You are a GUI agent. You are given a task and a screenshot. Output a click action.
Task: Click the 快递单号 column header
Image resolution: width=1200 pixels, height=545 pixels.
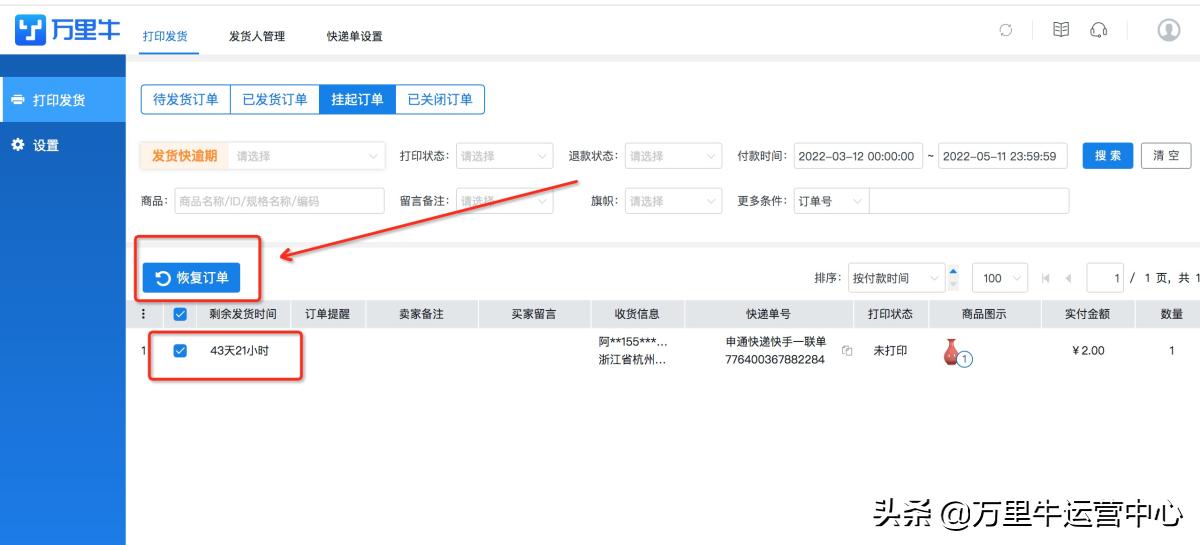(x=768, y=314)
